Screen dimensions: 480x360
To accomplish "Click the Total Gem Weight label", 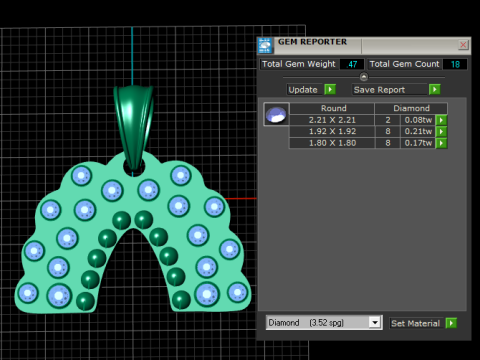I will [299, 64].
